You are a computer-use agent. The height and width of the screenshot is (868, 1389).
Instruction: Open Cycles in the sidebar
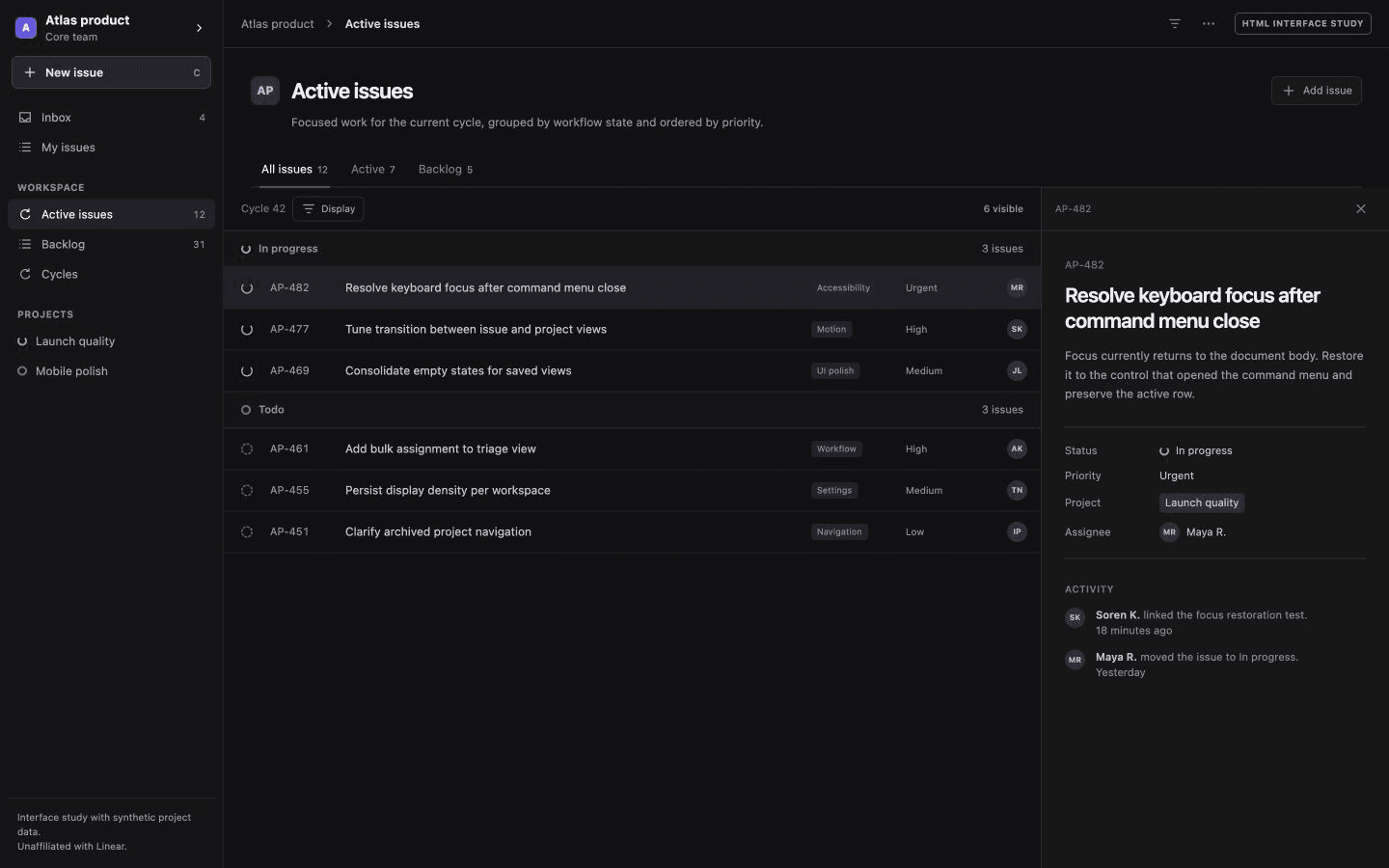click(111, 274)
